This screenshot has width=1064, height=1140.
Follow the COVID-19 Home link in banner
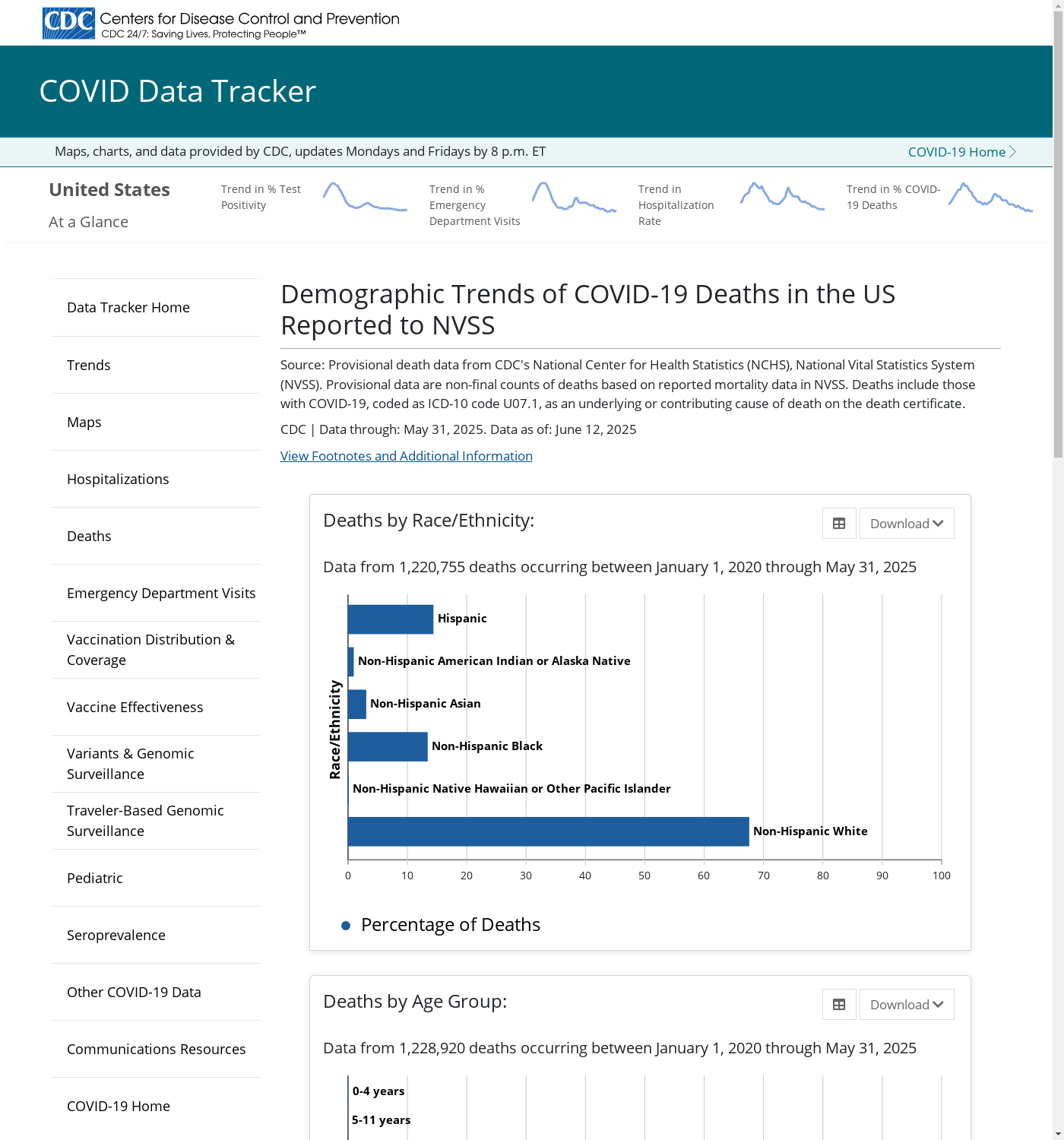(x=956, y=152)
